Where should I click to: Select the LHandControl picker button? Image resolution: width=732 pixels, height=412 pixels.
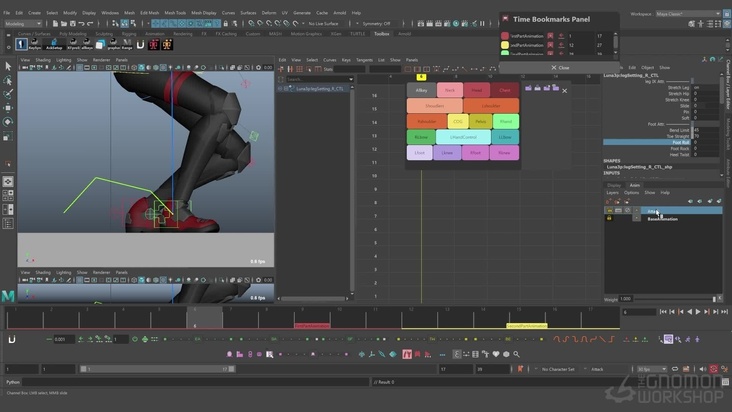(463, 137)
